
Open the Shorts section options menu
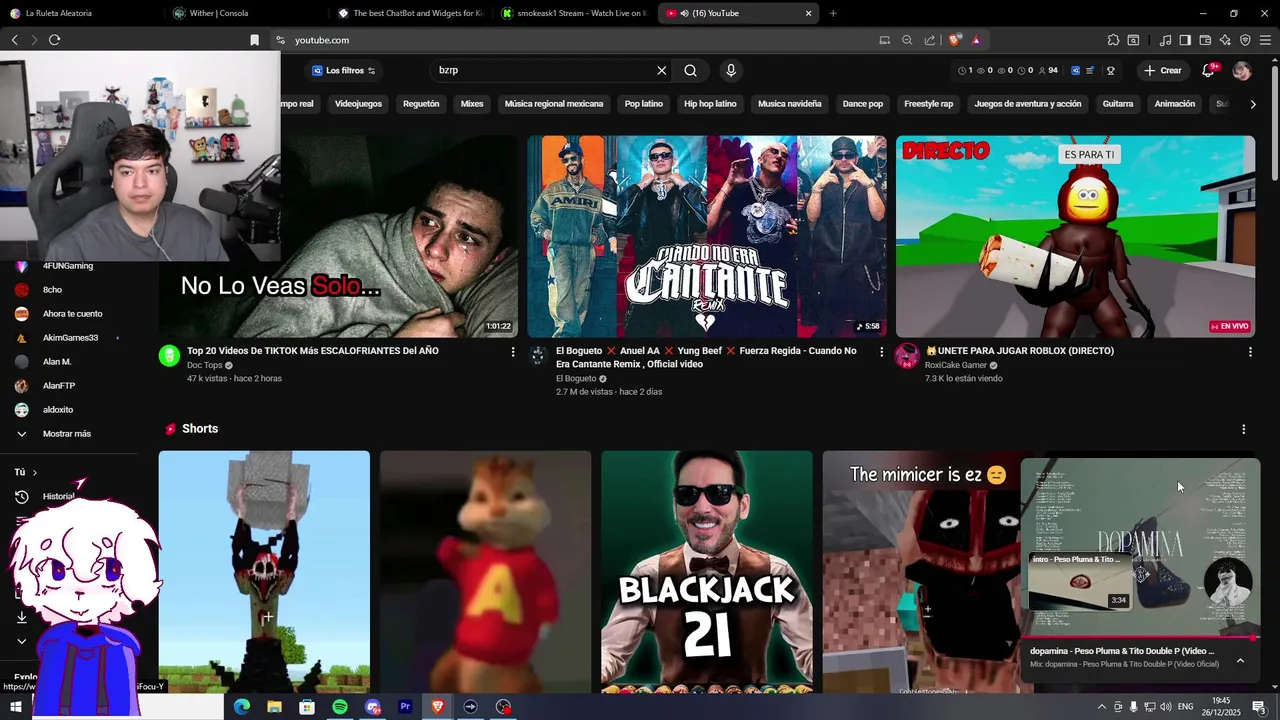1244,429
